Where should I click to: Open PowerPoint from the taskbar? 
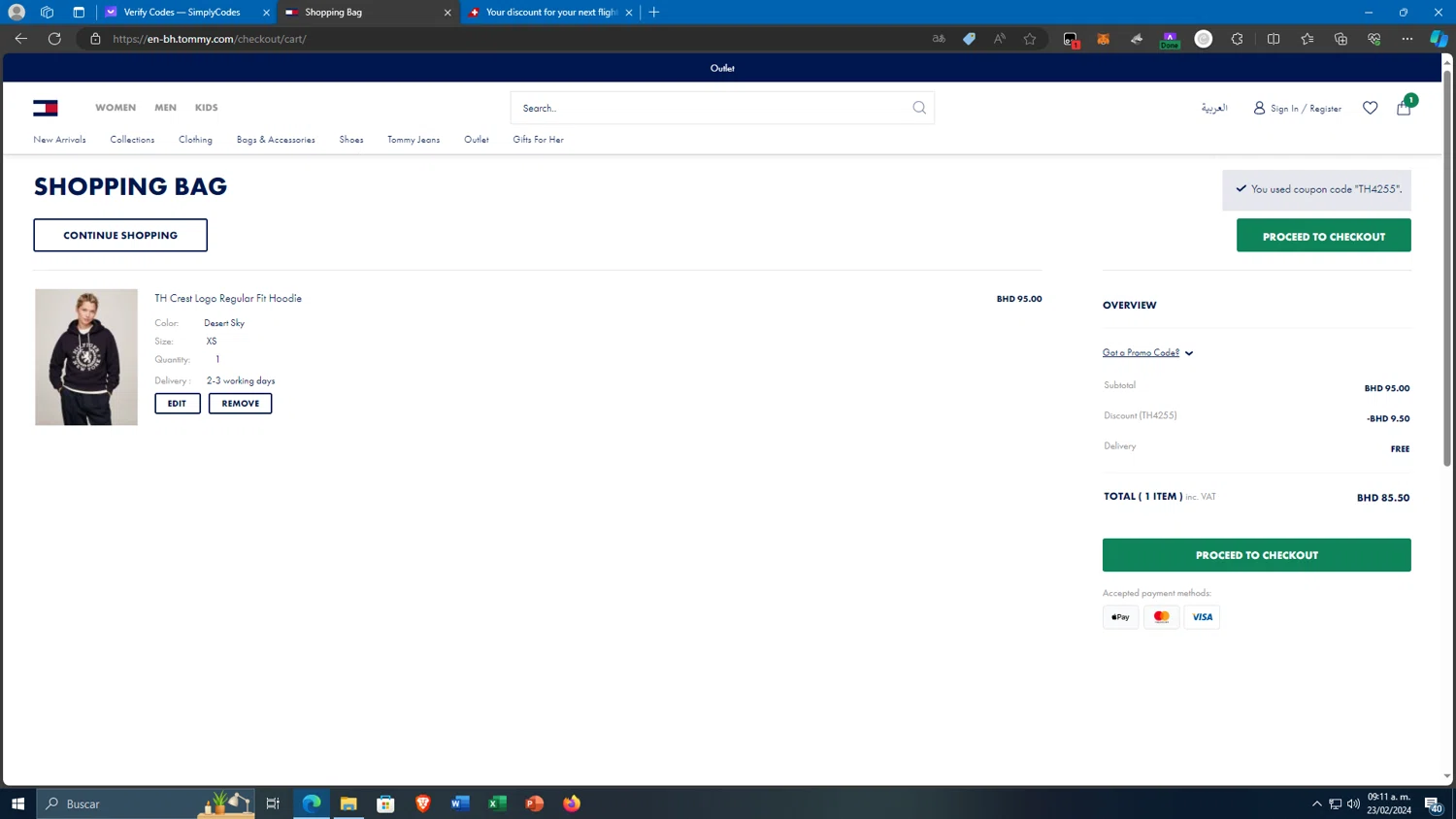tap(535, 803)
